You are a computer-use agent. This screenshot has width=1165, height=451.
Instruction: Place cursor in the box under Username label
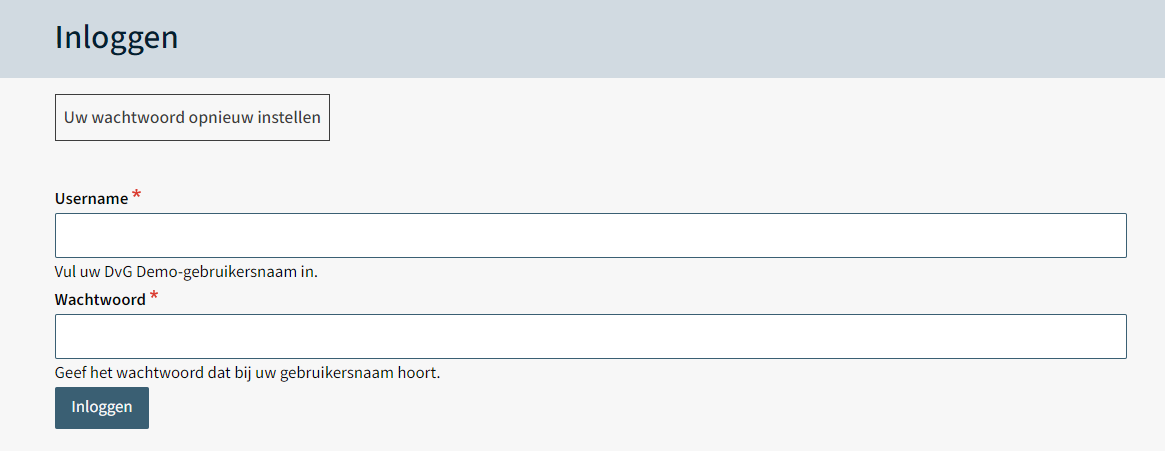click(x=590, y=235)
